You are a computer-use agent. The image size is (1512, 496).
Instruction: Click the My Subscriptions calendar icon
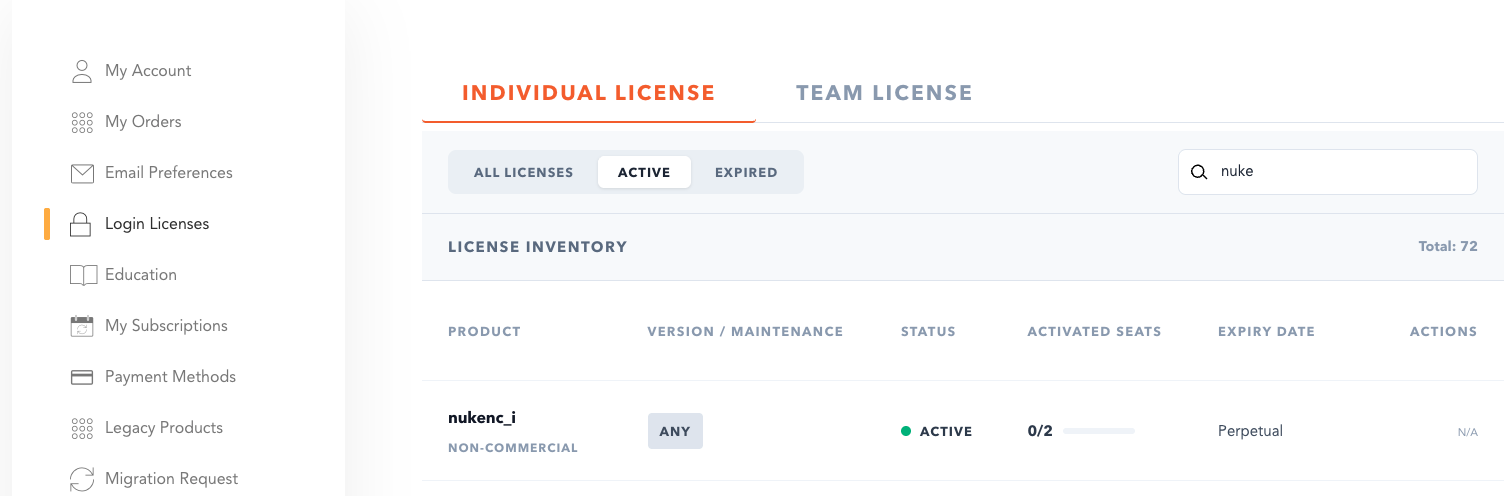pyautogui.click(x=82, y=326)
